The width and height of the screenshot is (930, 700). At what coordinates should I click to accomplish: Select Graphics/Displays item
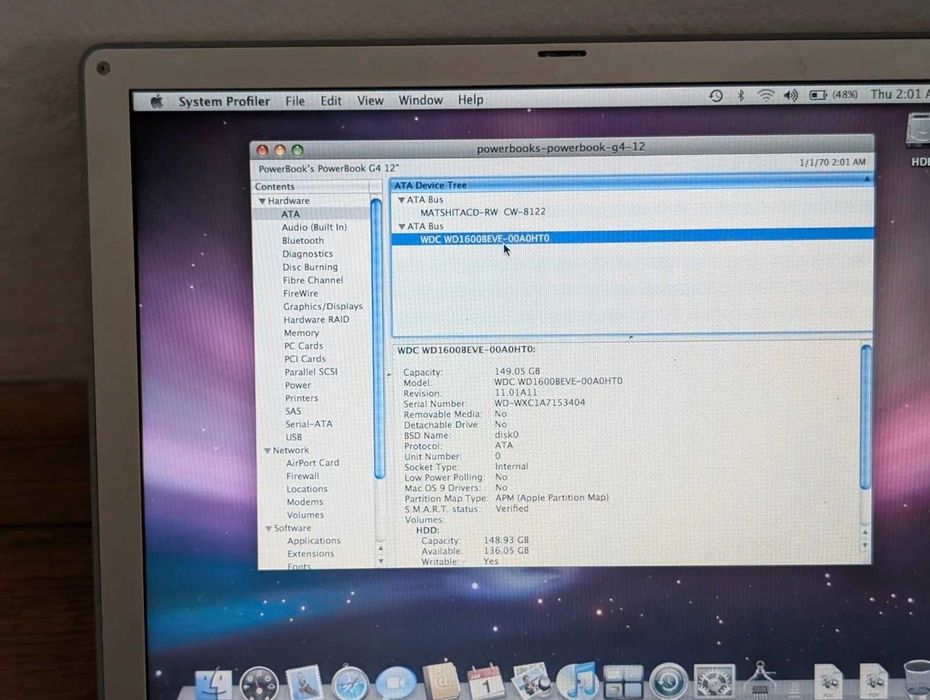(x=323, y=307)
